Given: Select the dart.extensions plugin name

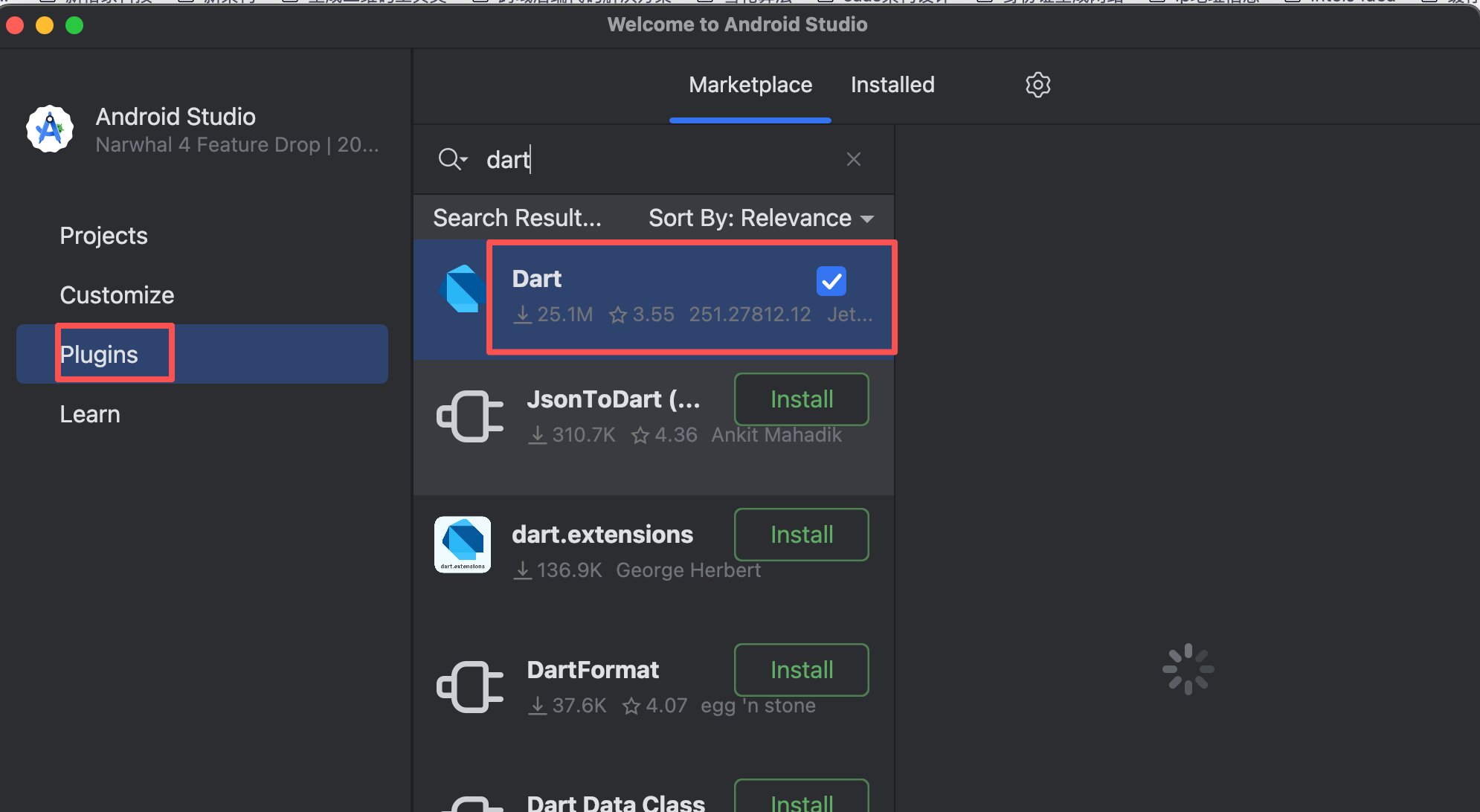Looking at the screenshot, I should coord(602,535).
